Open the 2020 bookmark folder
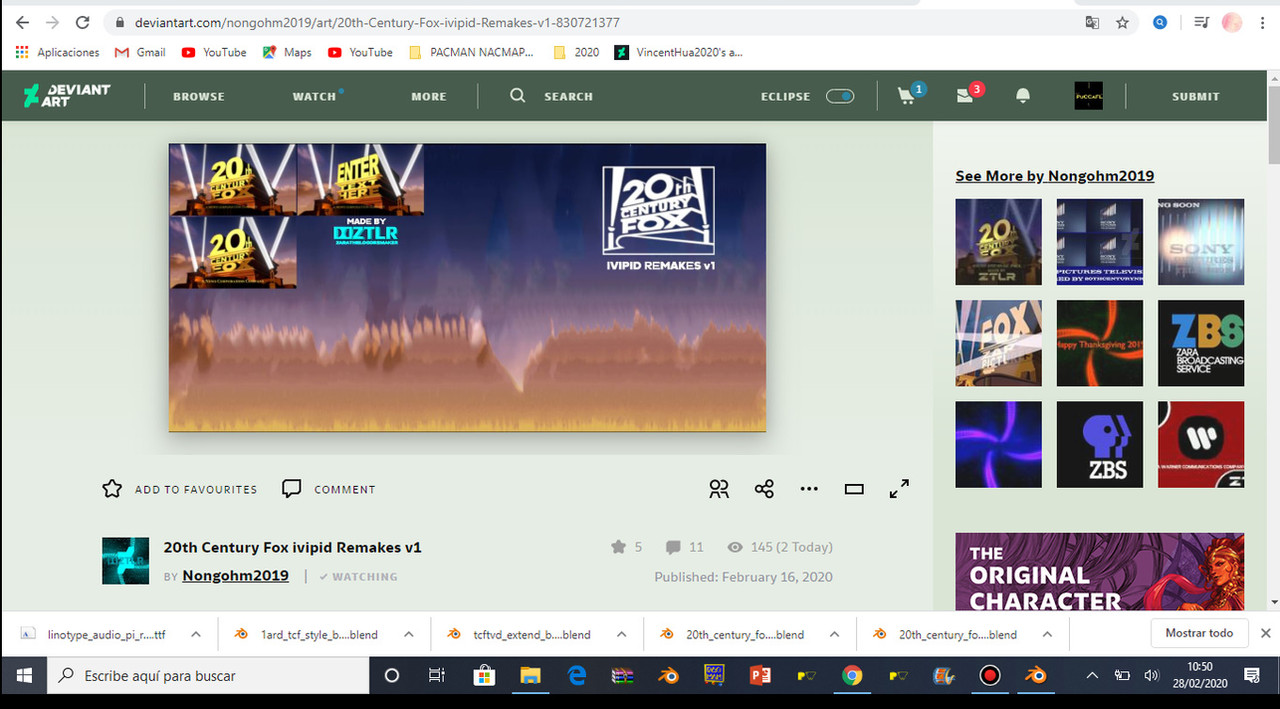The image size is (1280, 709). [577, 52]
